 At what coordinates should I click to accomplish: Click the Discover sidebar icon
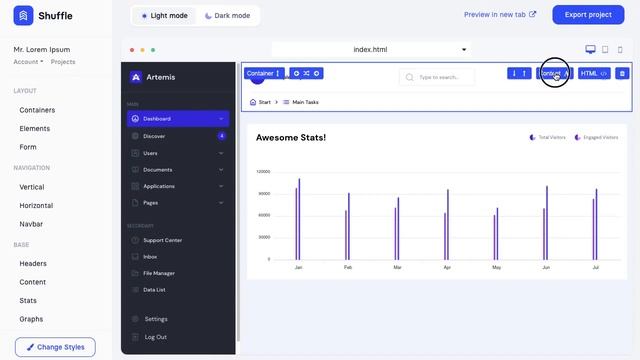[x=135, y=136]
